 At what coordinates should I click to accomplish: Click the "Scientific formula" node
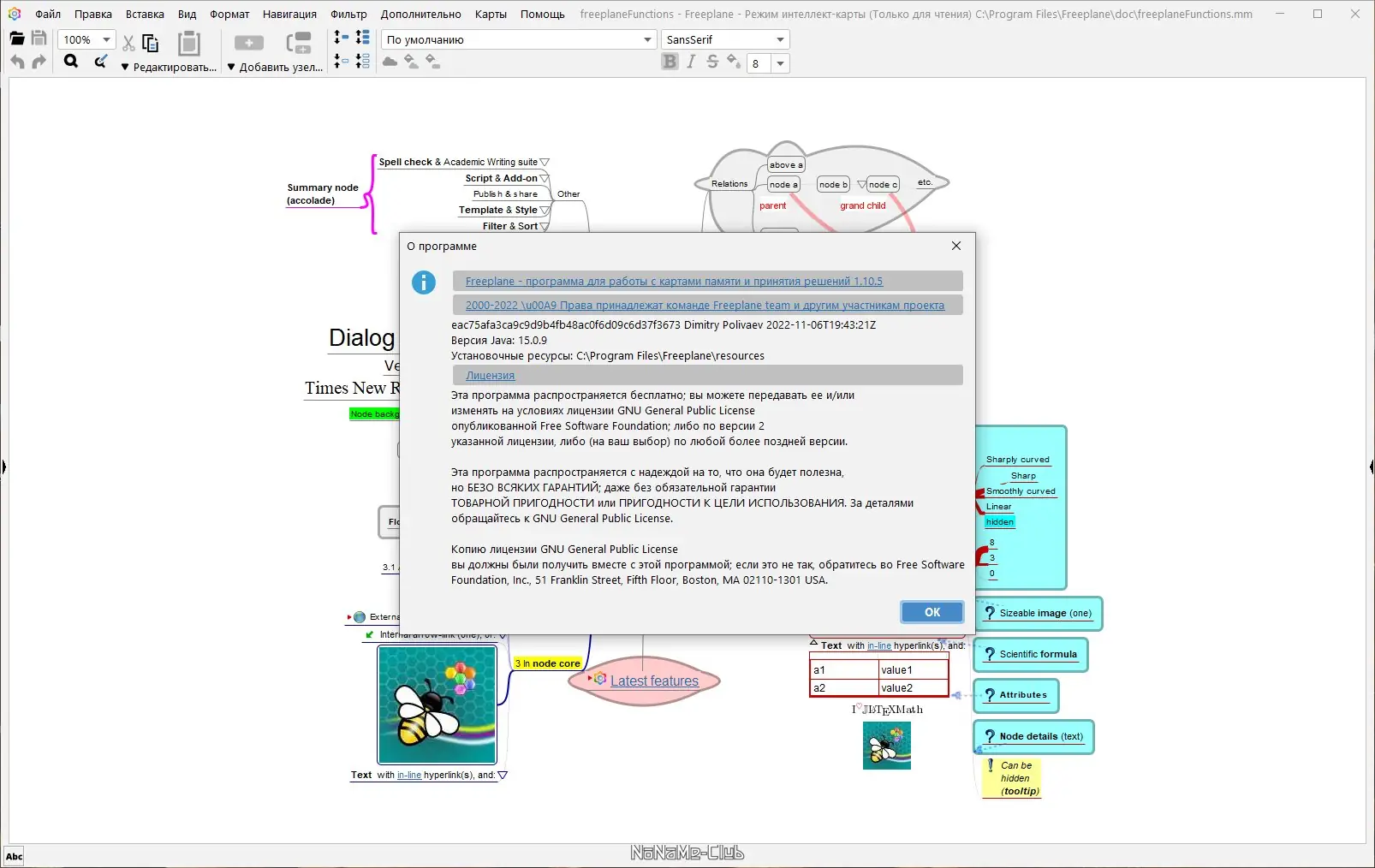pos(1030,654)
